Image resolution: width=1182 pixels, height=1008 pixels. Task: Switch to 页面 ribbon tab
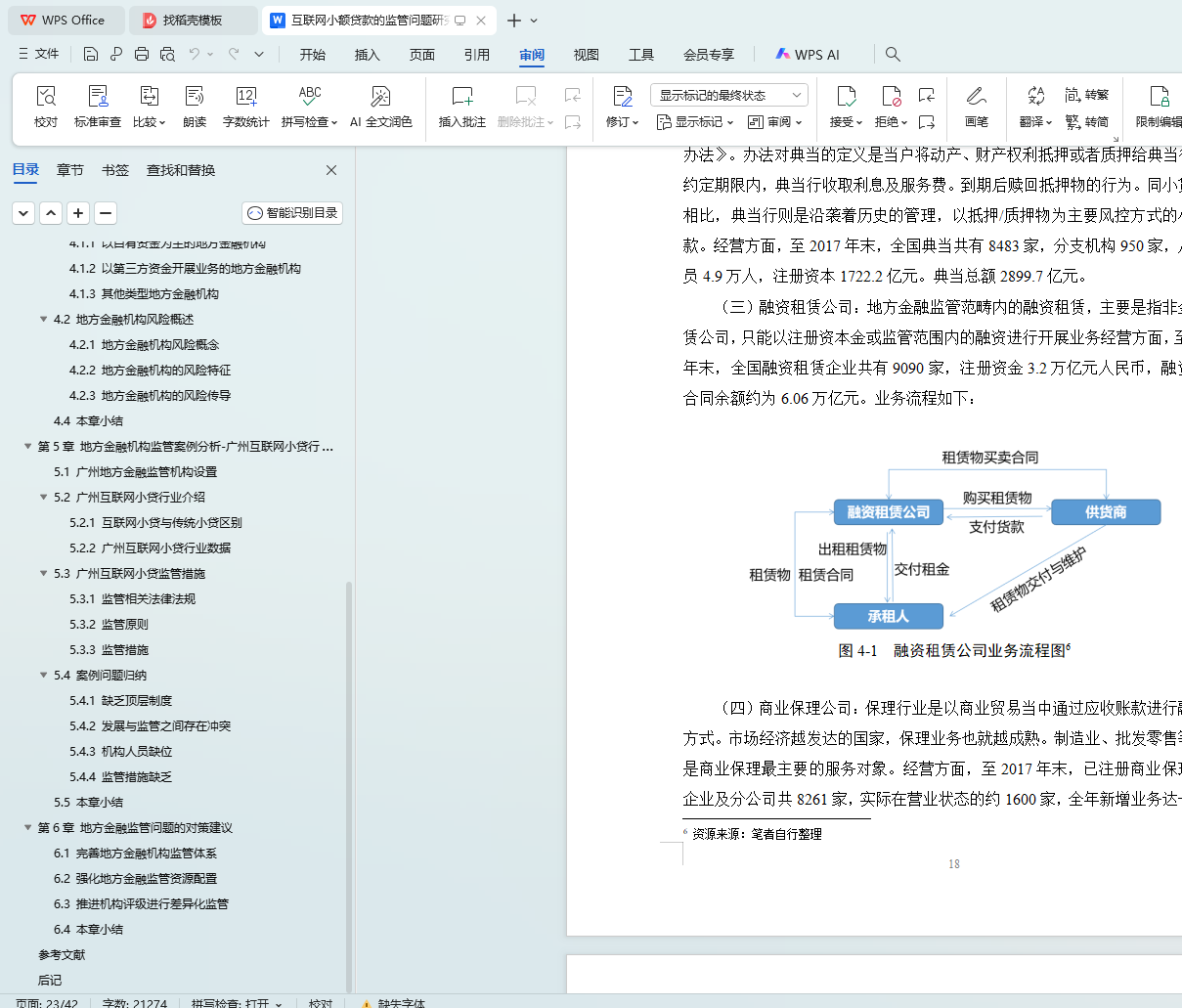point(422,55)
